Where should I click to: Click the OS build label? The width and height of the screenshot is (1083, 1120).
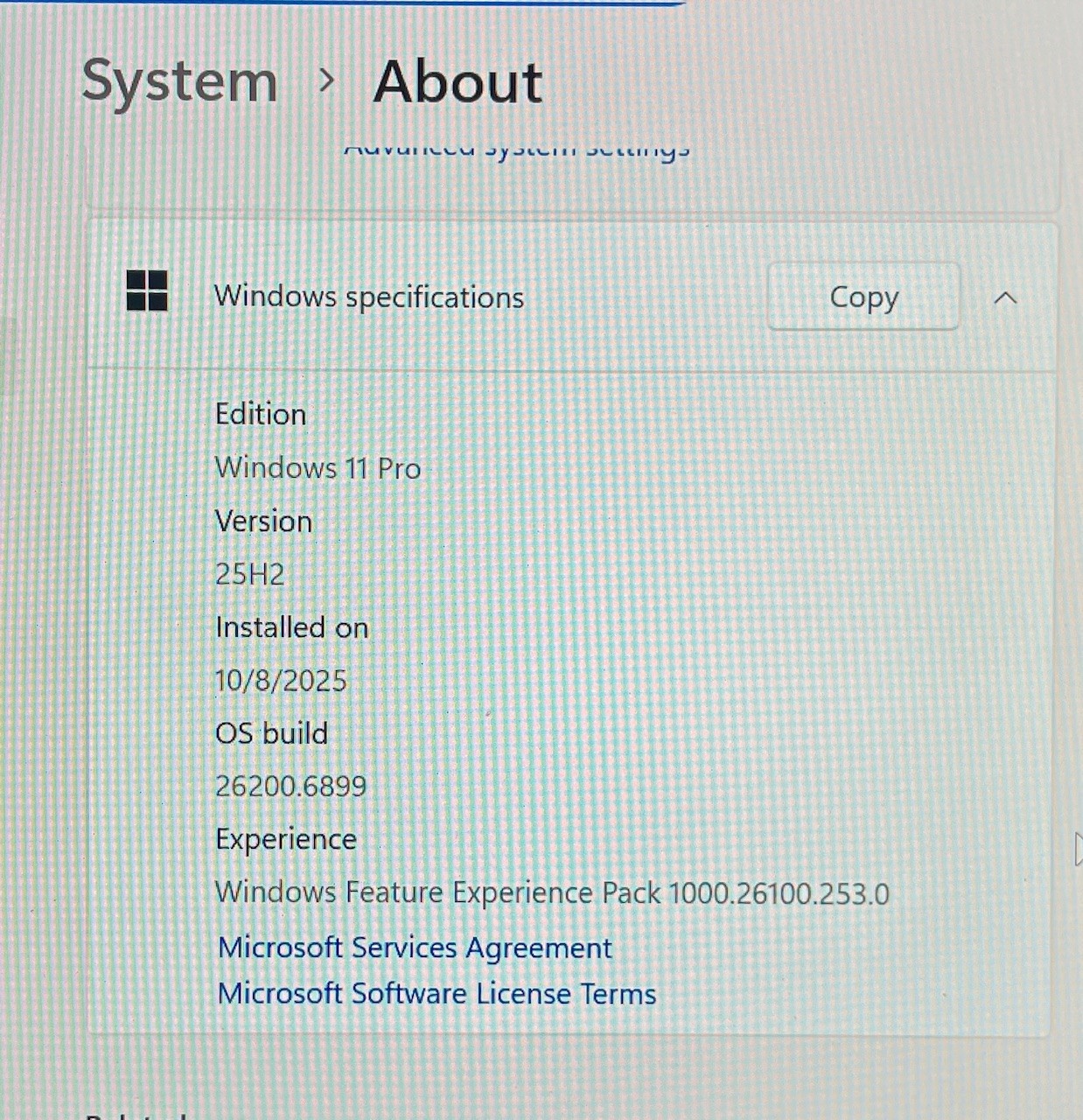pos(271,733)
